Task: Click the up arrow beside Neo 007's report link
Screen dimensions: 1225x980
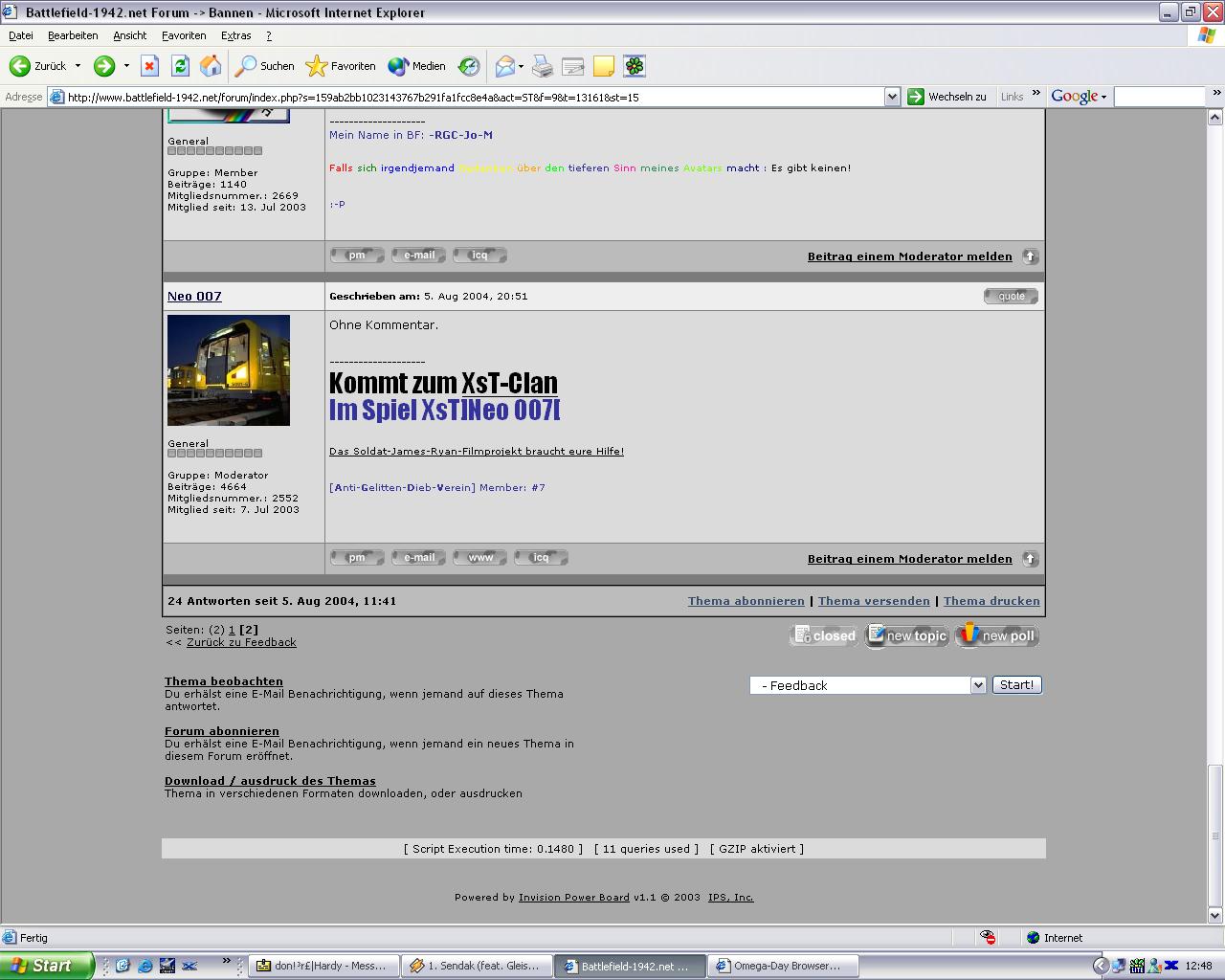Action: point(1030,559)
